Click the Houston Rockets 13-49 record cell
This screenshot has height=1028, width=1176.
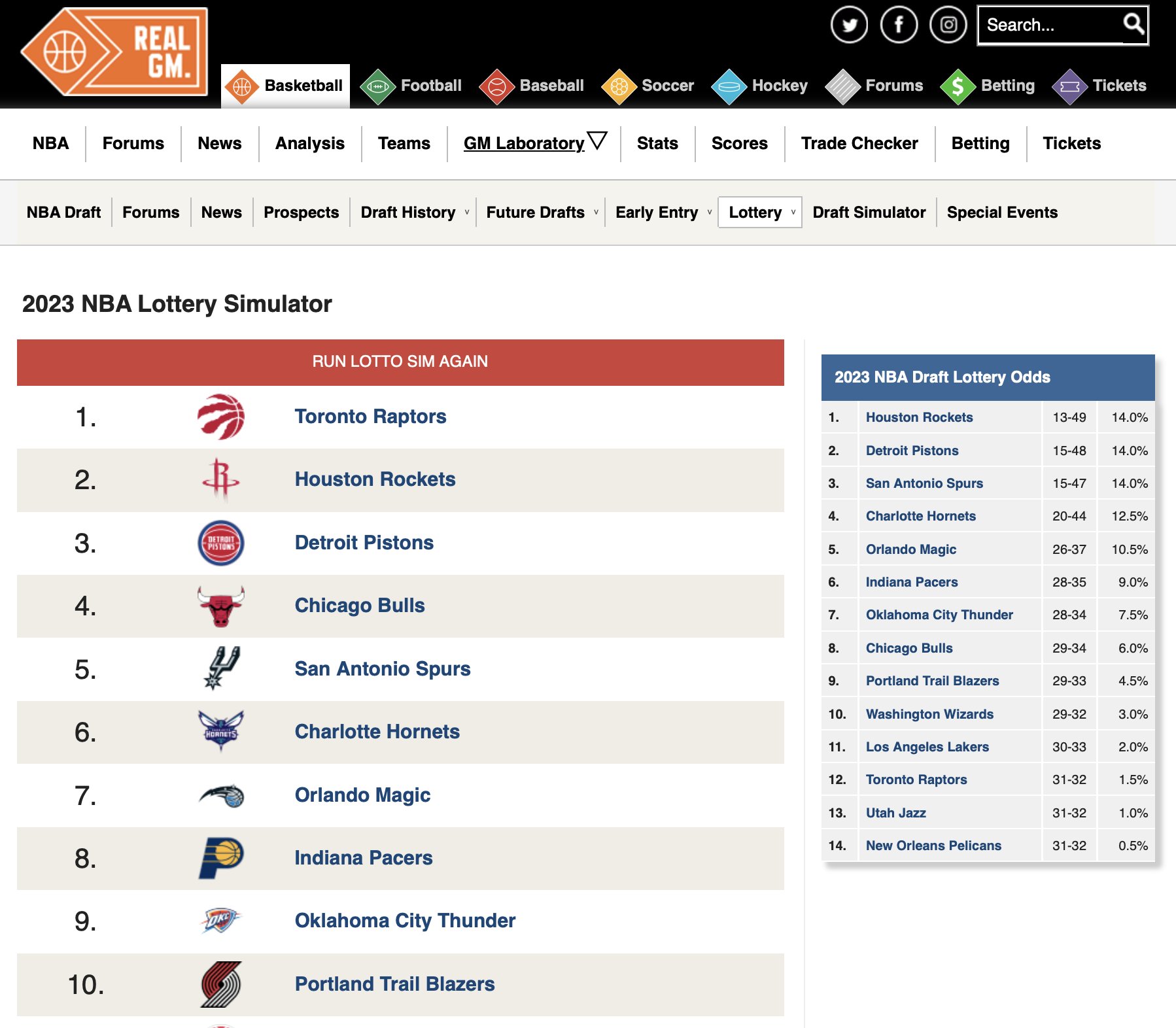1069,417
